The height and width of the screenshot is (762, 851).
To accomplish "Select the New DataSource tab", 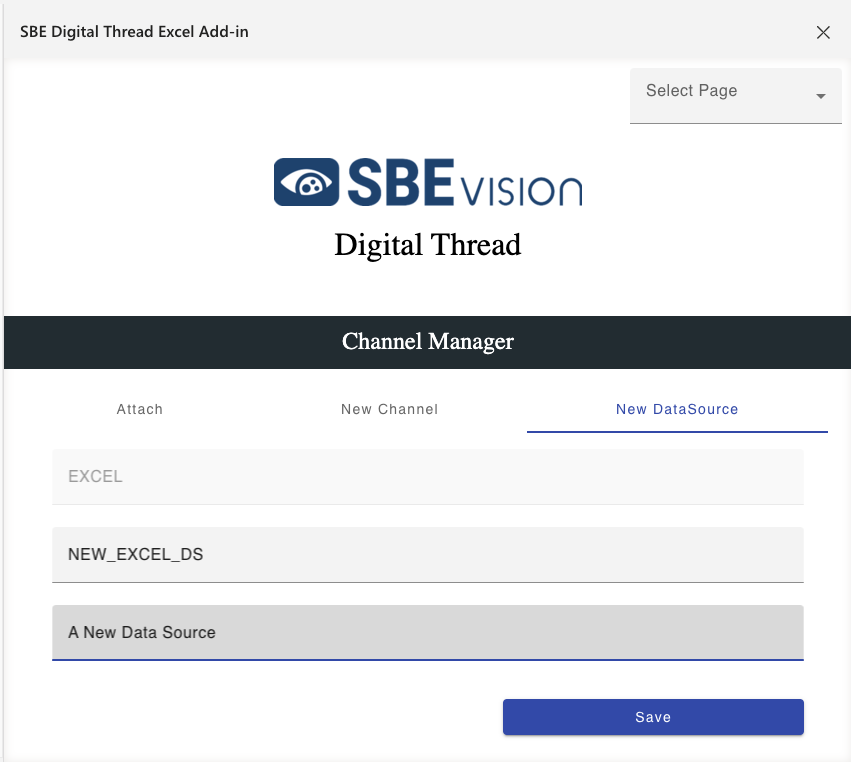I will pos(677,409).
